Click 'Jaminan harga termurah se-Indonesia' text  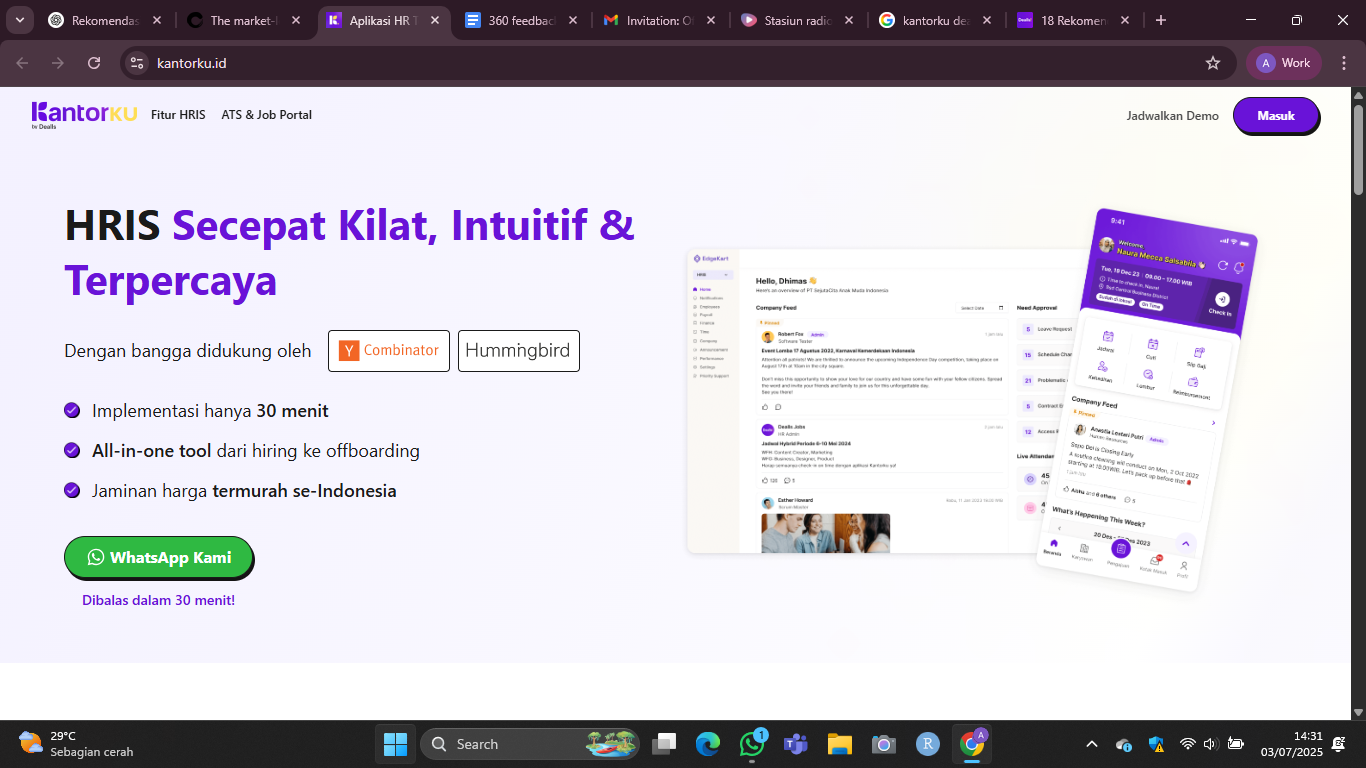click(x=244, y=491)
